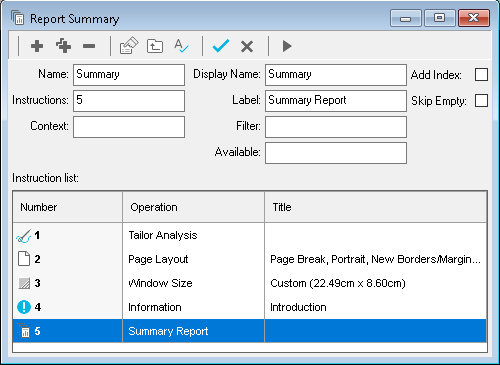Screen dimensions: 500x365
Task: Click the empty Filter field
Action: 336,127
